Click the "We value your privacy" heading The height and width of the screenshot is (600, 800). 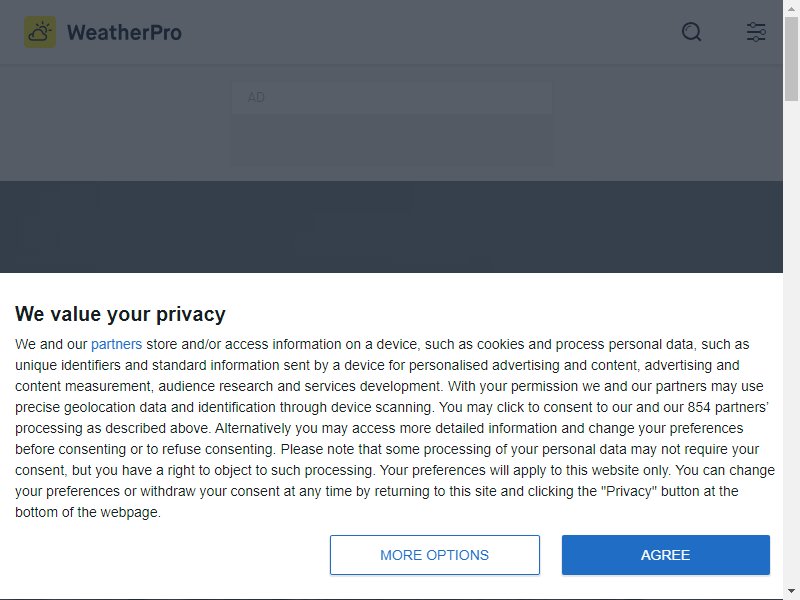[x=120, y=314]
